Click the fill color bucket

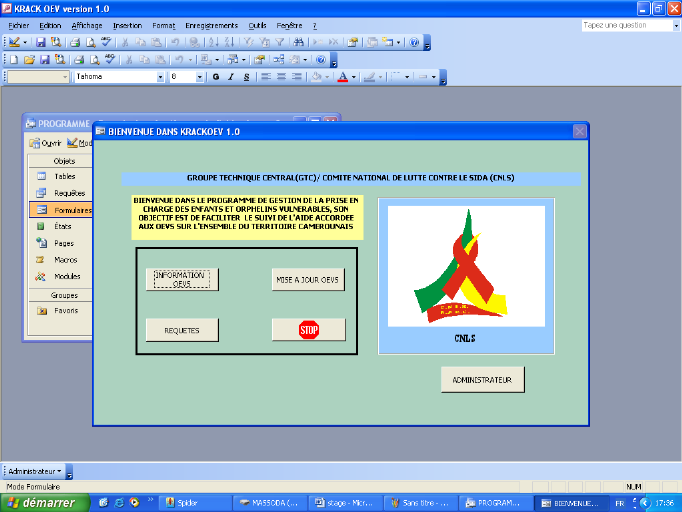tap(316, 77)
